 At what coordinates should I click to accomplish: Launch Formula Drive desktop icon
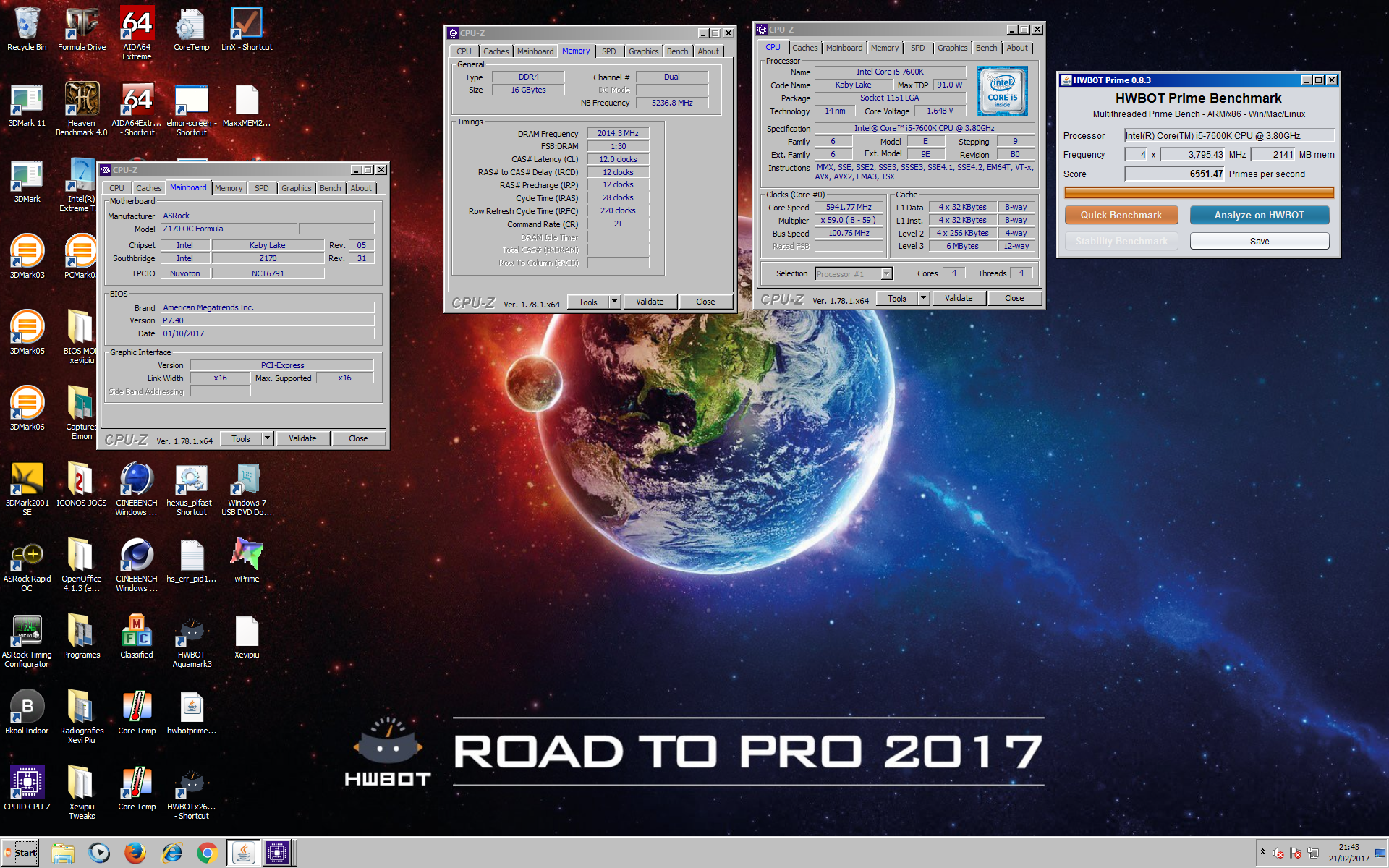click(82, 29)
